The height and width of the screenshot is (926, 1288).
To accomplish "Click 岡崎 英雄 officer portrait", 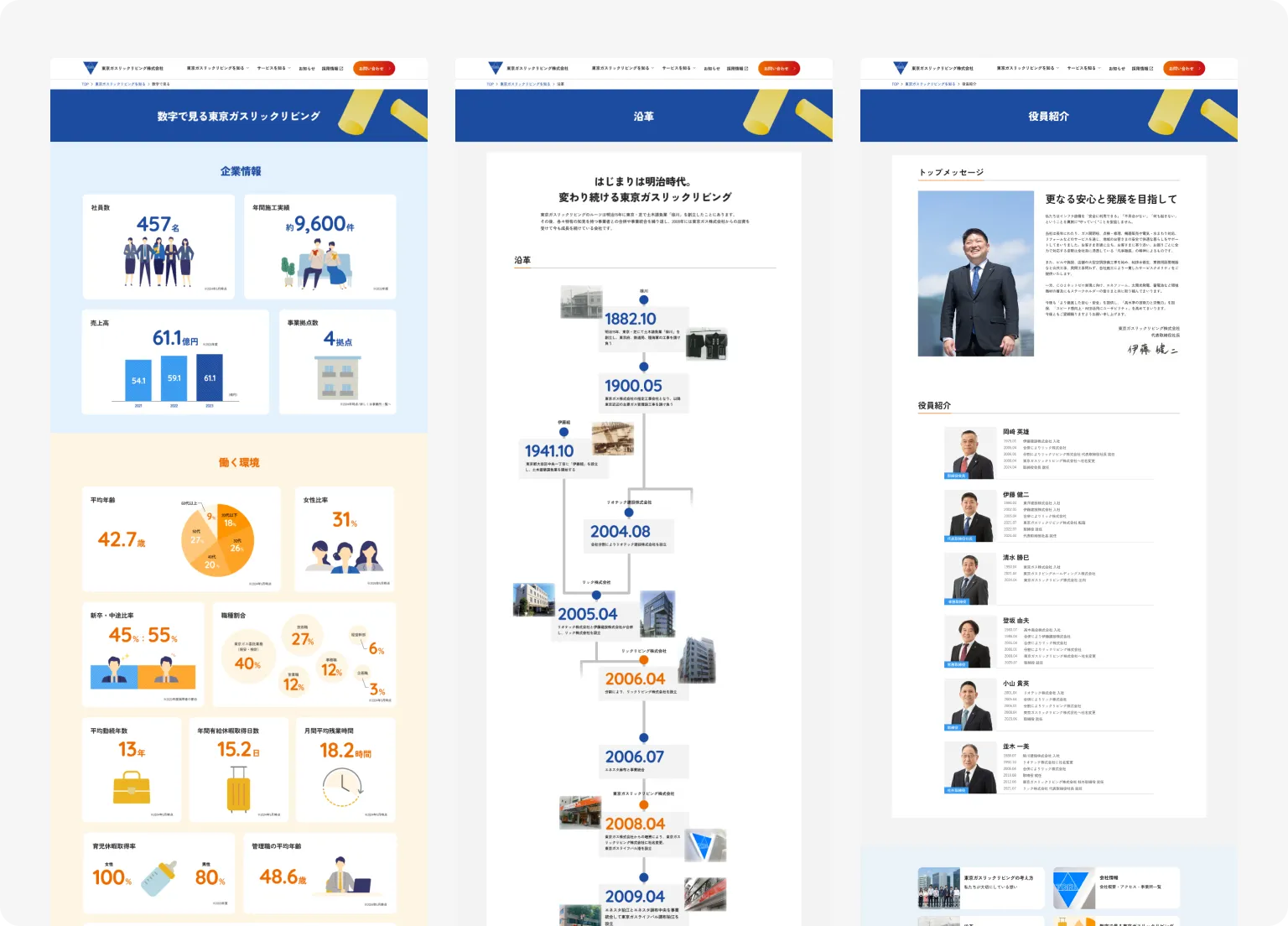I will pyautogui.click(x=969, y=453).
